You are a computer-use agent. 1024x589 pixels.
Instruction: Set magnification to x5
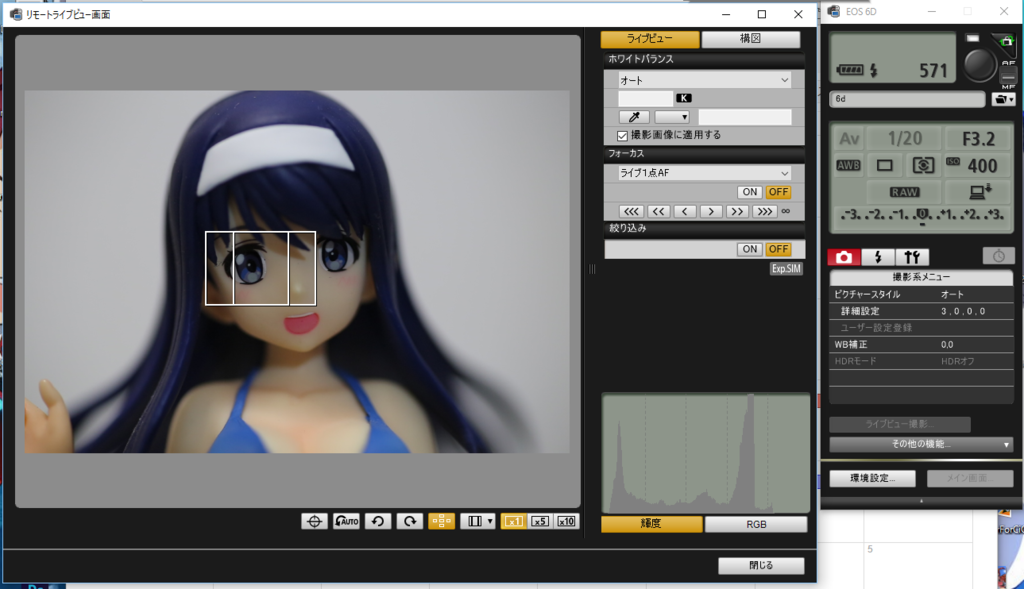click(x=539, y=521)
